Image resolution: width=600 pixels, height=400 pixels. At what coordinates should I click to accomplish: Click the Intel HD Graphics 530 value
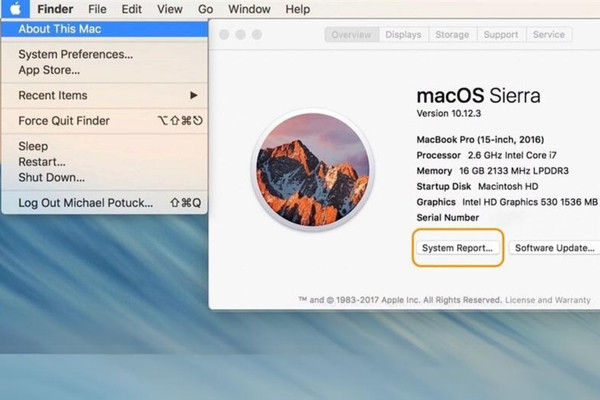(530, 202)
